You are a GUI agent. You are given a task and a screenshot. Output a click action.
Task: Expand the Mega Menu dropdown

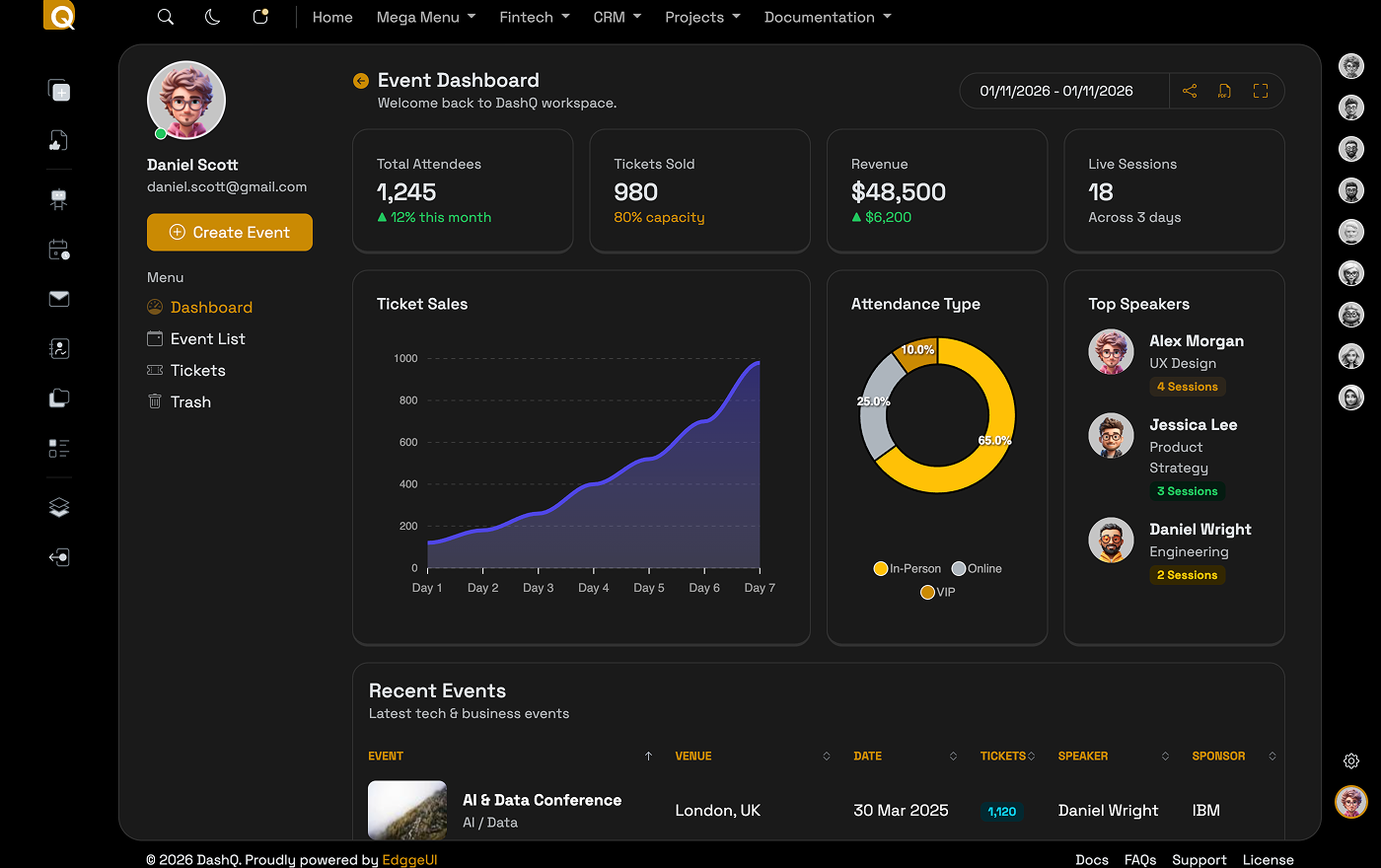click(425, 17)
